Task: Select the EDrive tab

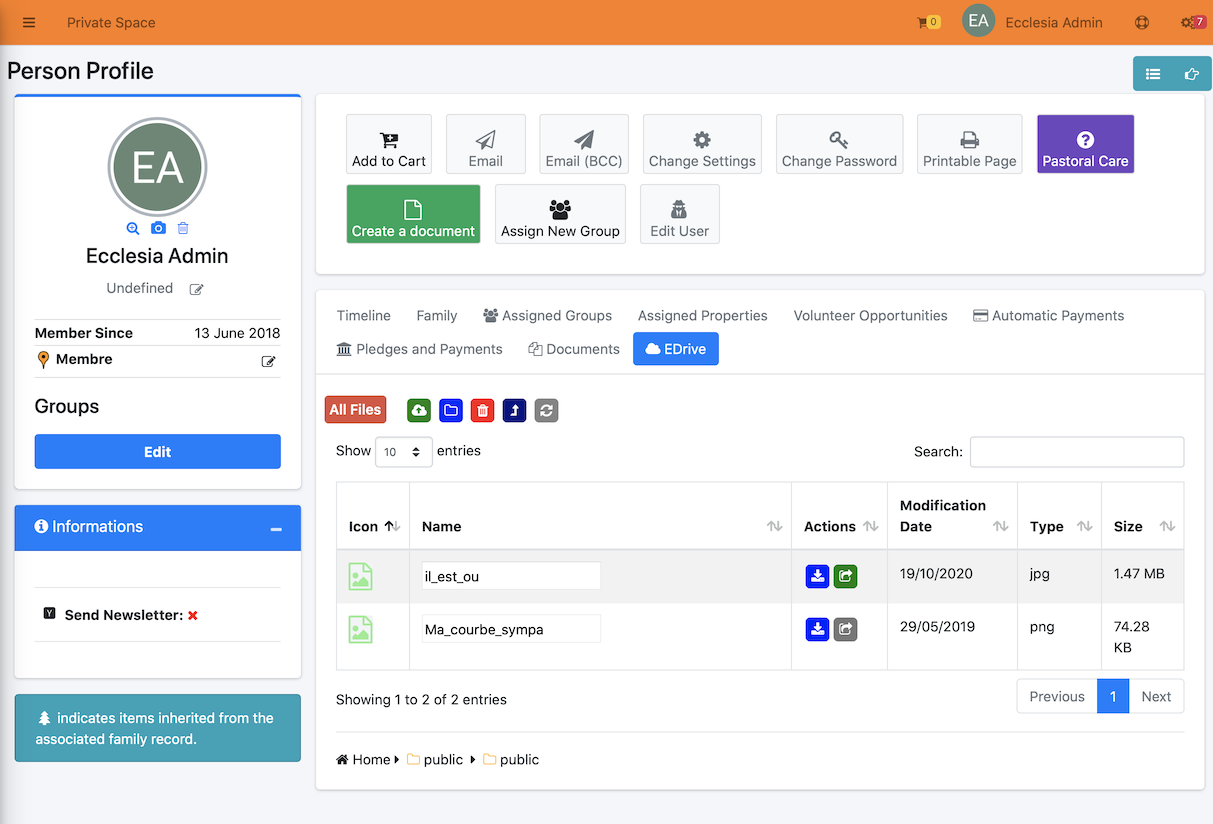Action: [x=676, y=349]
